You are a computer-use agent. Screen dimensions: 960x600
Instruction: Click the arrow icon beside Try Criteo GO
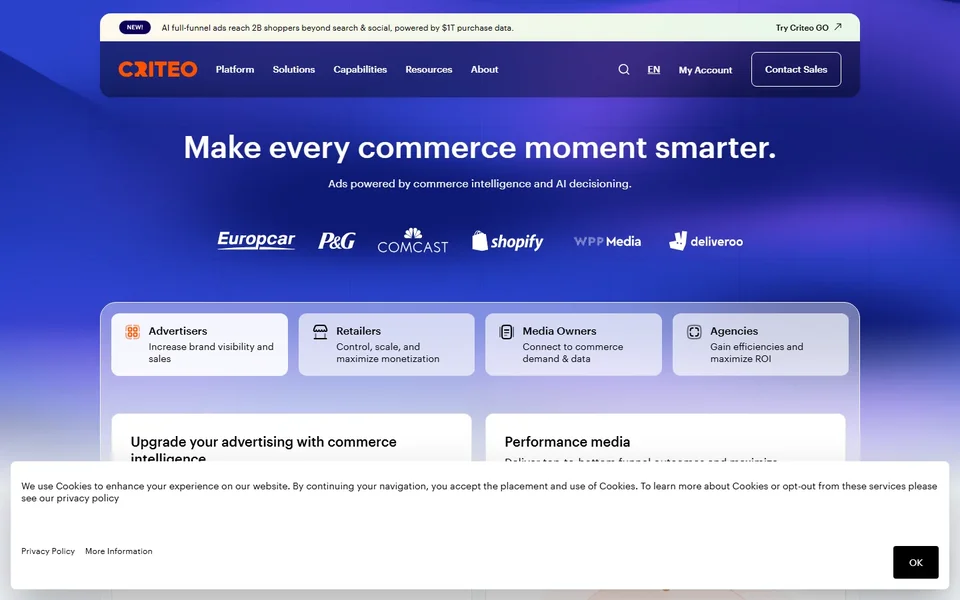(x=838, y=27)
